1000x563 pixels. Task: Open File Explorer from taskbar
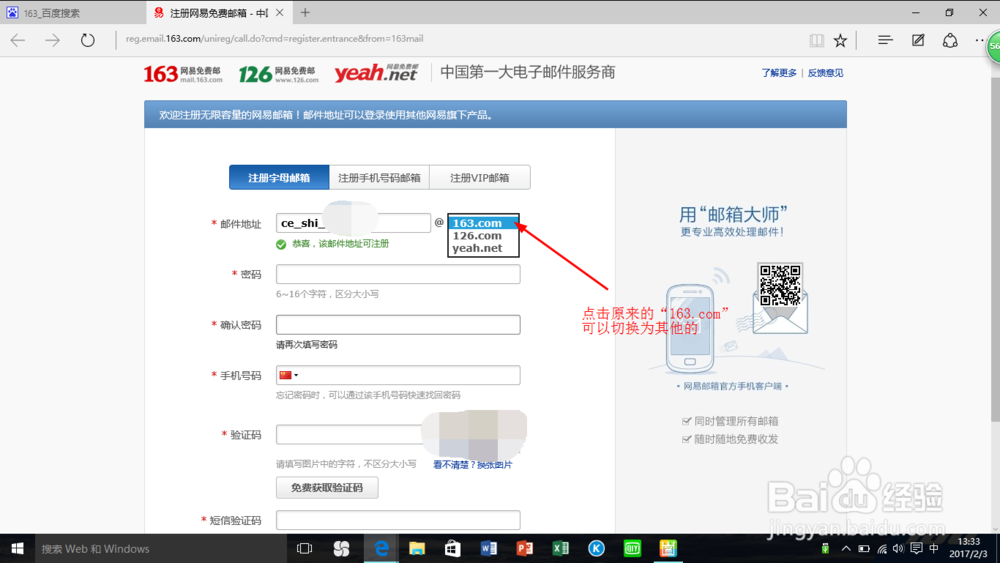[417, 548]
